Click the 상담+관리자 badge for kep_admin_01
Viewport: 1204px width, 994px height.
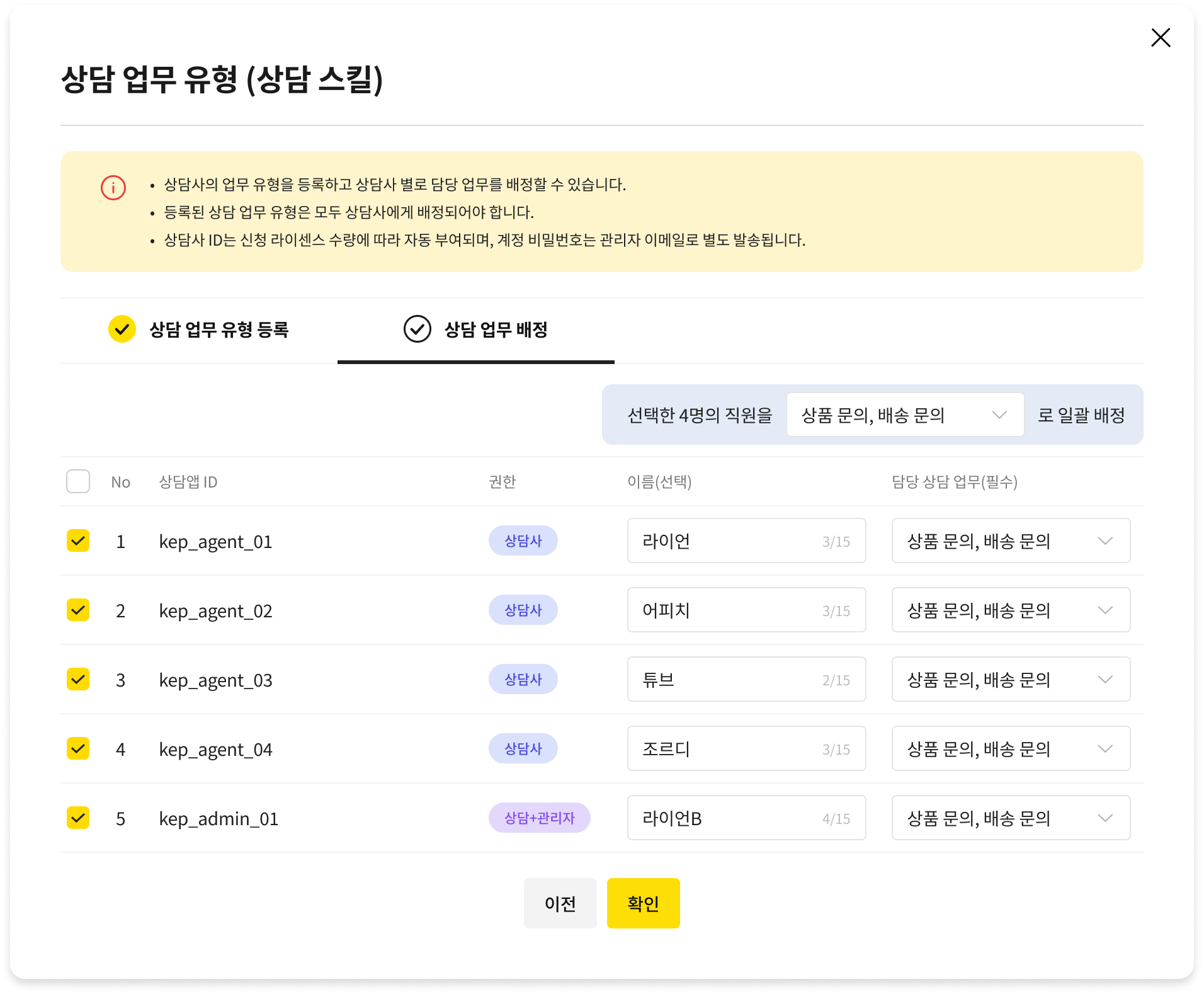tap(539, 818)
